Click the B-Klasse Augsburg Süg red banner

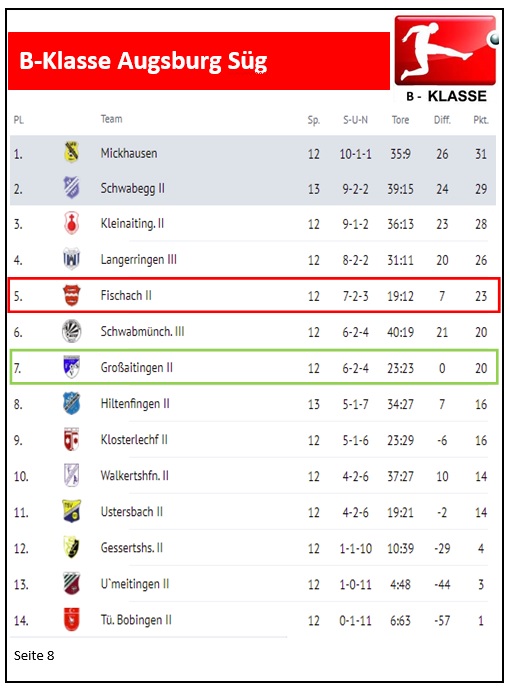pyautogui.click(x=199, y=61)
